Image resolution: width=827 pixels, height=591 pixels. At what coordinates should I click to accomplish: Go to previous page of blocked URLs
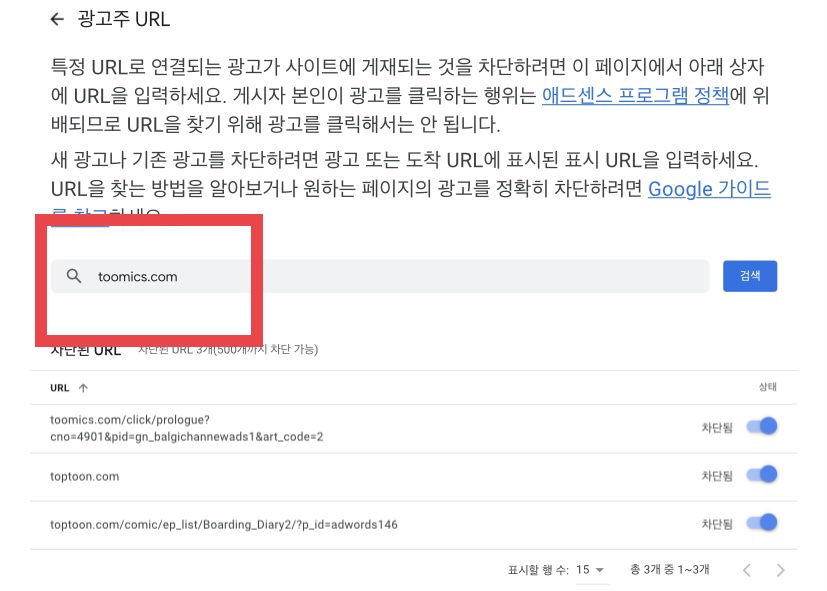coord(747,570)
